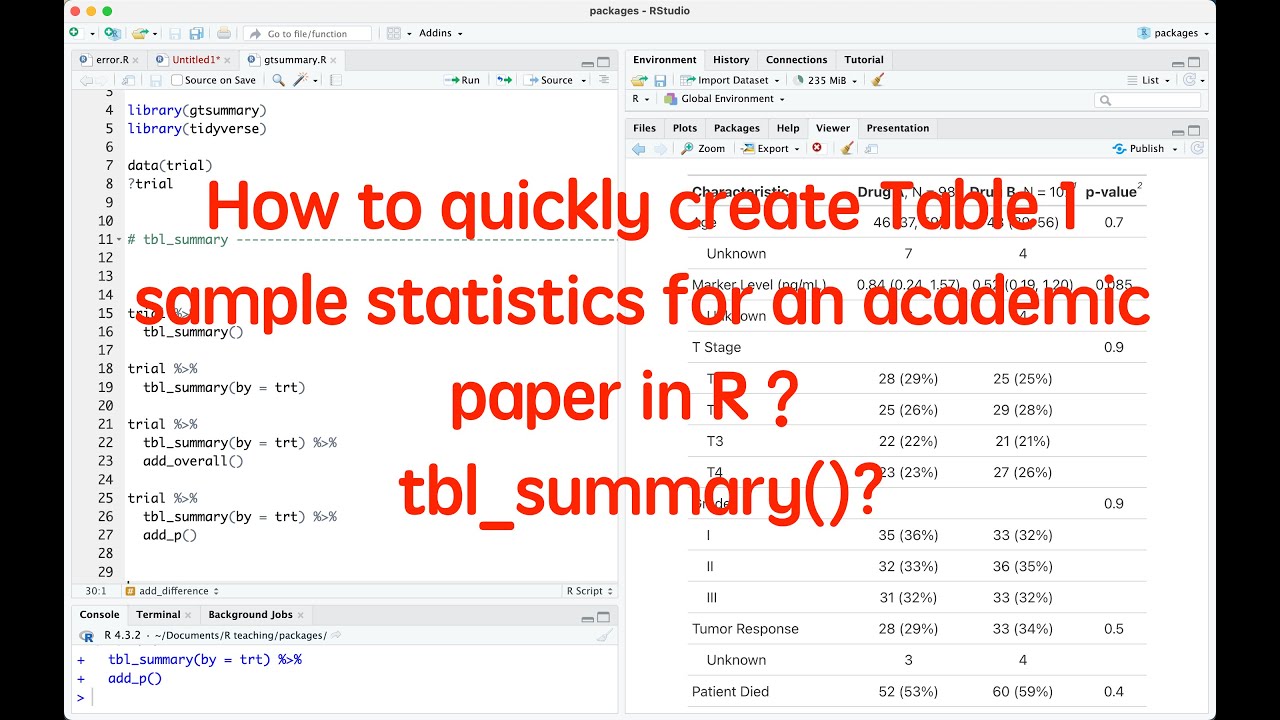Open the packages project dropdown
1280x720 pixels.
tap(1173, 33)
